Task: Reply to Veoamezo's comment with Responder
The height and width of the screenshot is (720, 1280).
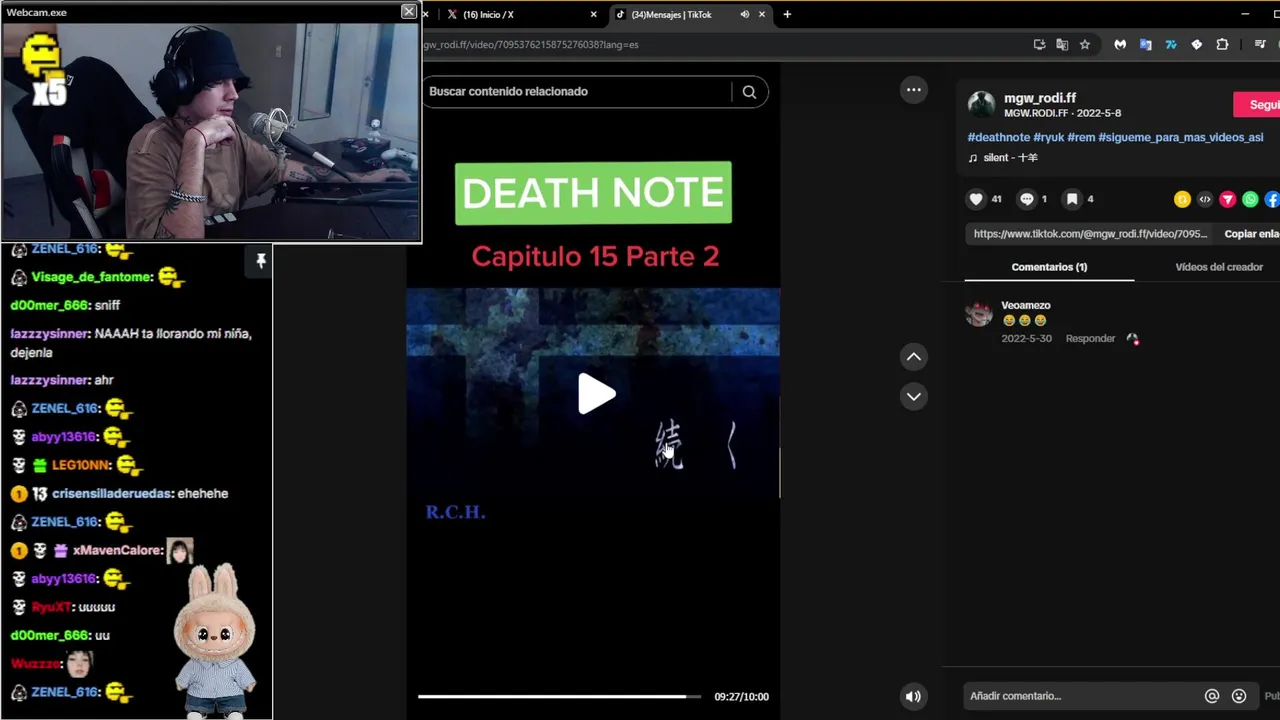Action: pos(1090,339)
